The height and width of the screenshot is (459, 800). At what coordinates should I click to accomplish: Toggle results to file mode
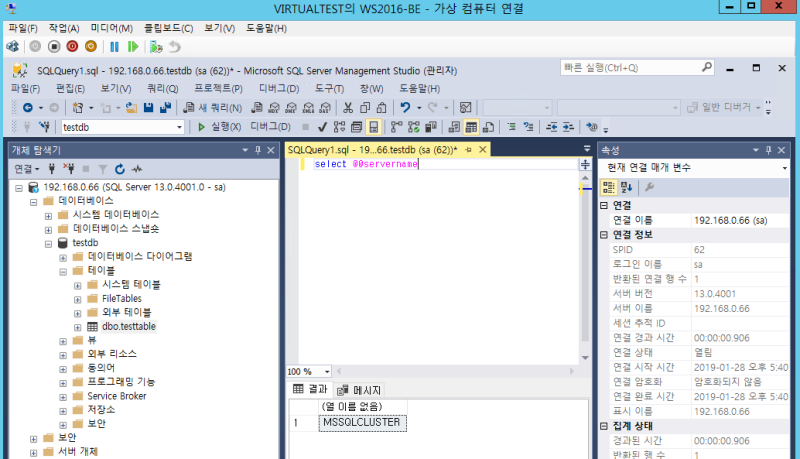click(488, 127)
